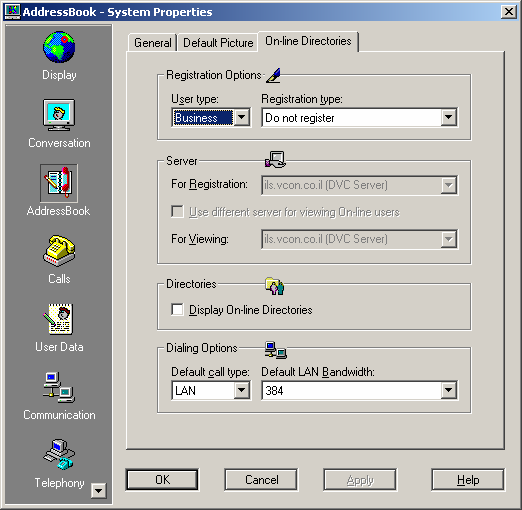Open Help for this dialog
Screen dimensions: 522x510
[x=468, y=480]
